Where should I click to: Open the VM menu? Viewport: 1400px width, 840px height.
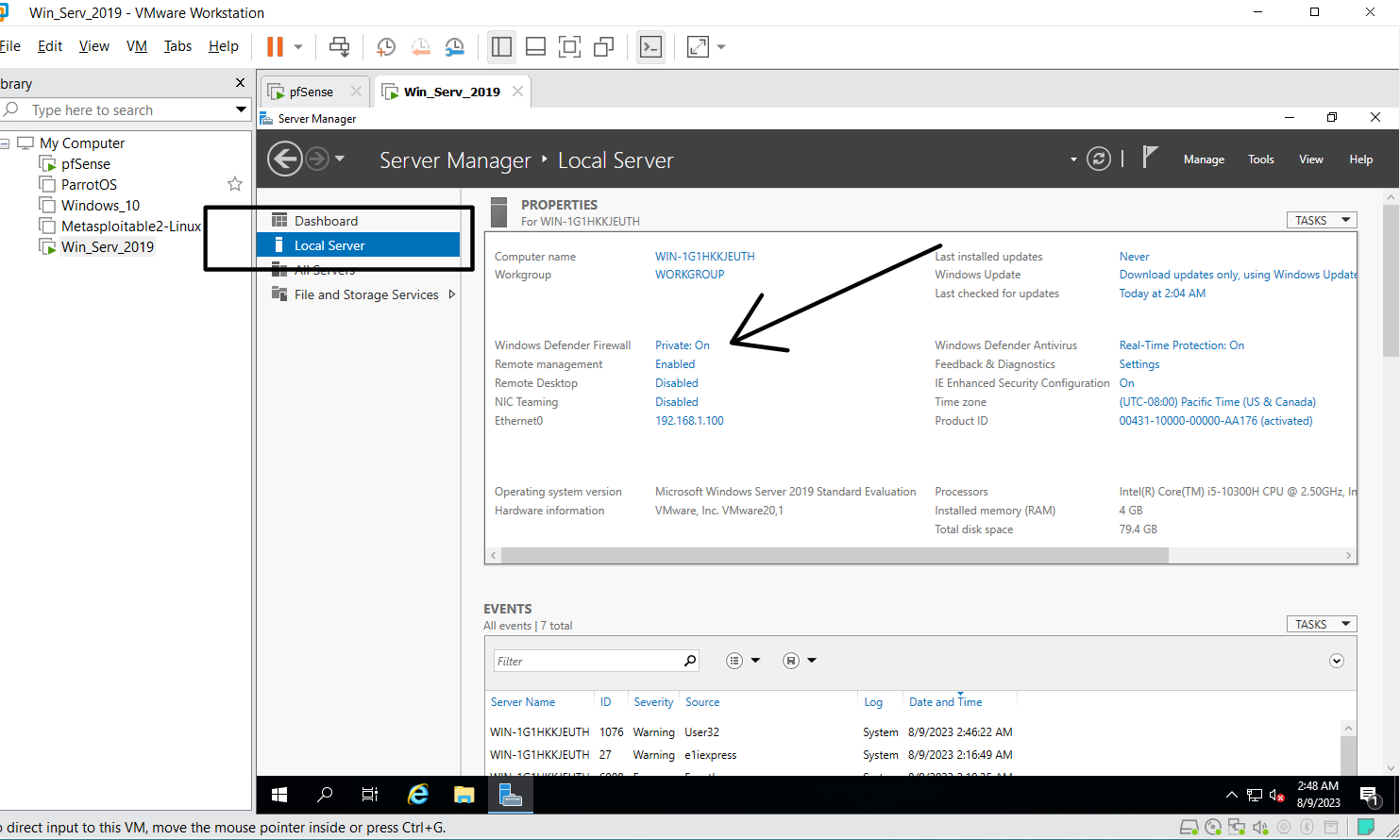pyautogui.click(x=137, y=46)
